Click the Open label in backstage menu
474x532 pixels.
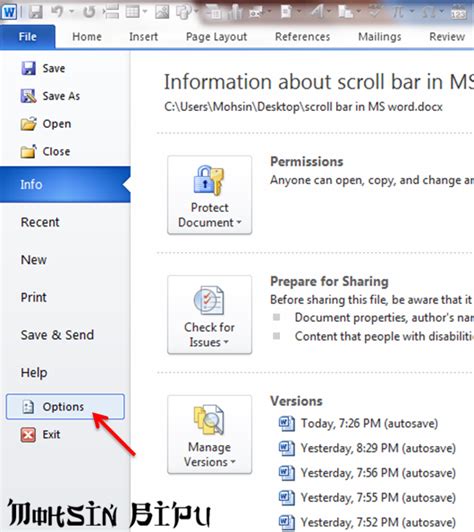57,124
